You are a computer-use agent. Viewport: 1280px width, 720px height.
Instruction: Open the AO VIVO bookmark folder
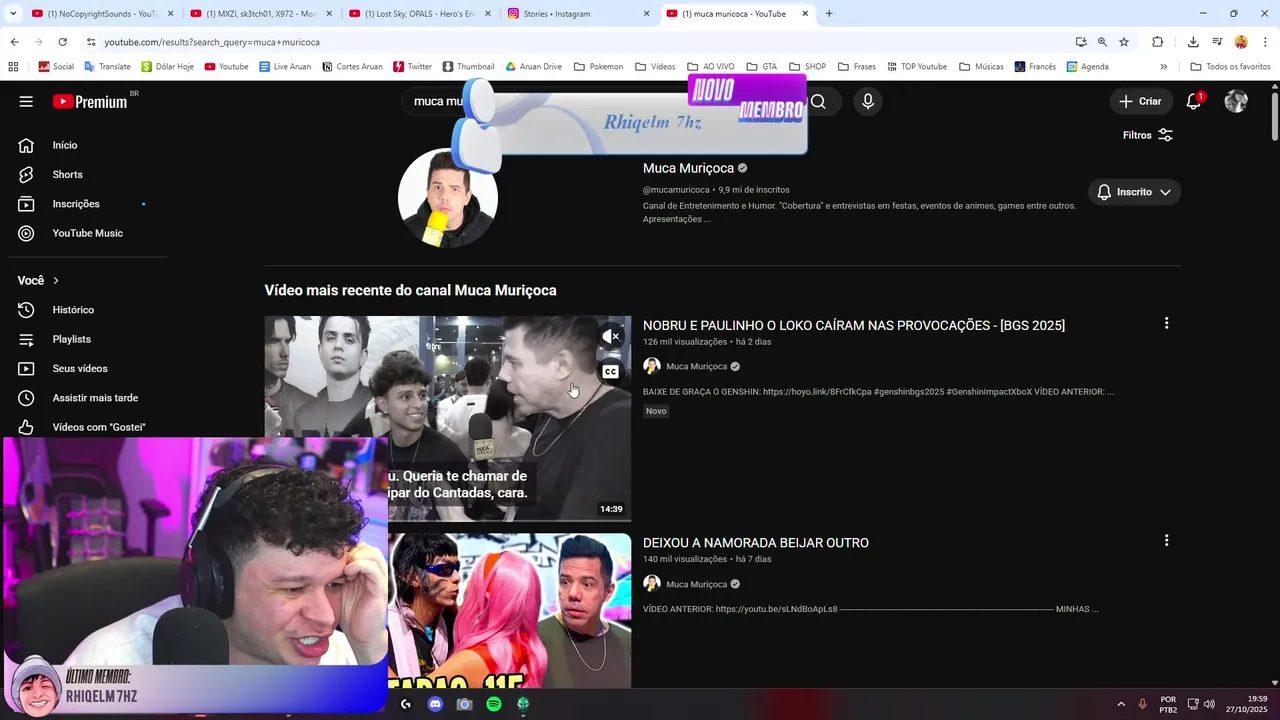point(710,67)
